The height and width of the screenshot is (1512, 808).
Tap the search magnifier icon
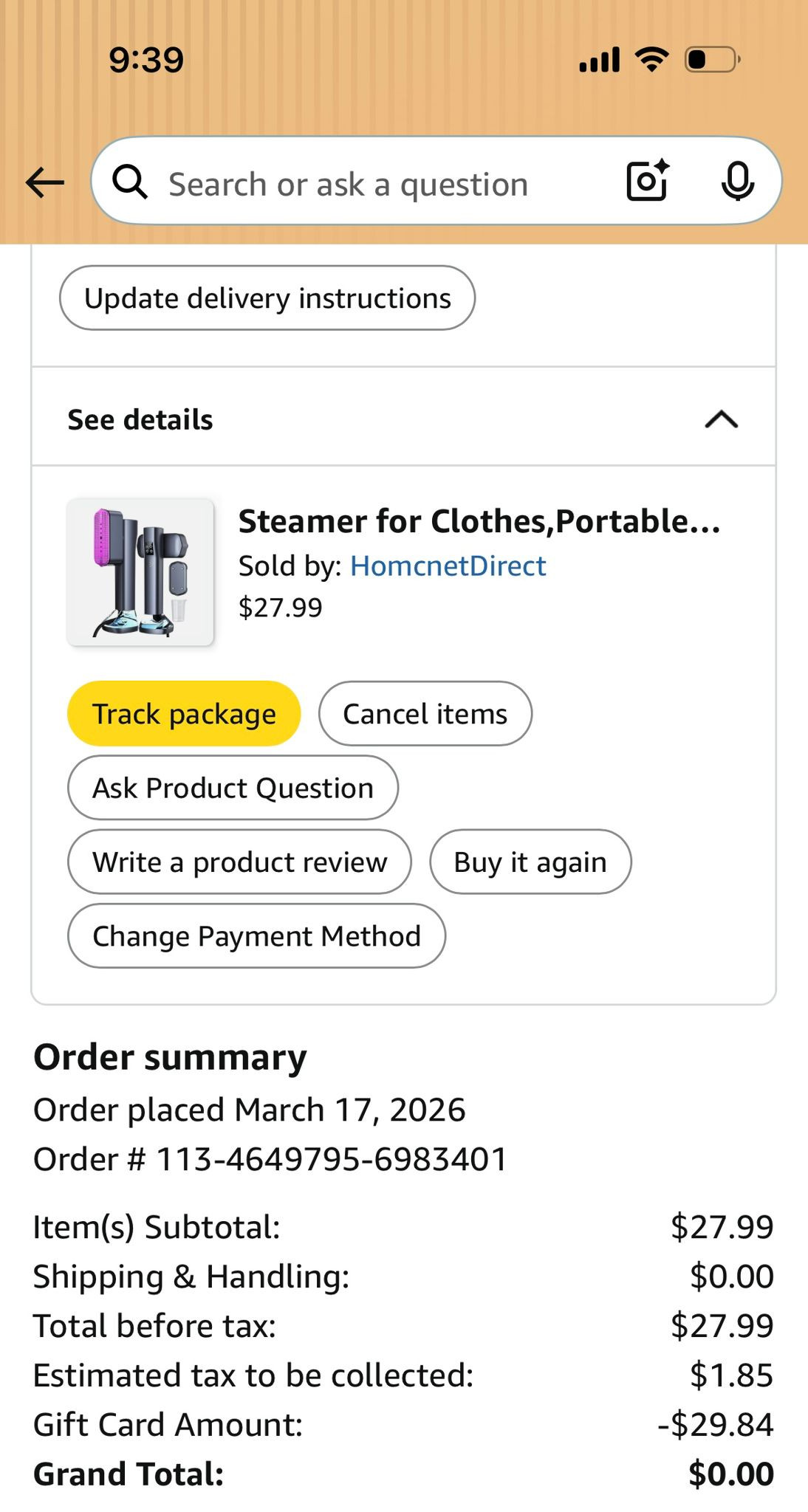point(130,182)
